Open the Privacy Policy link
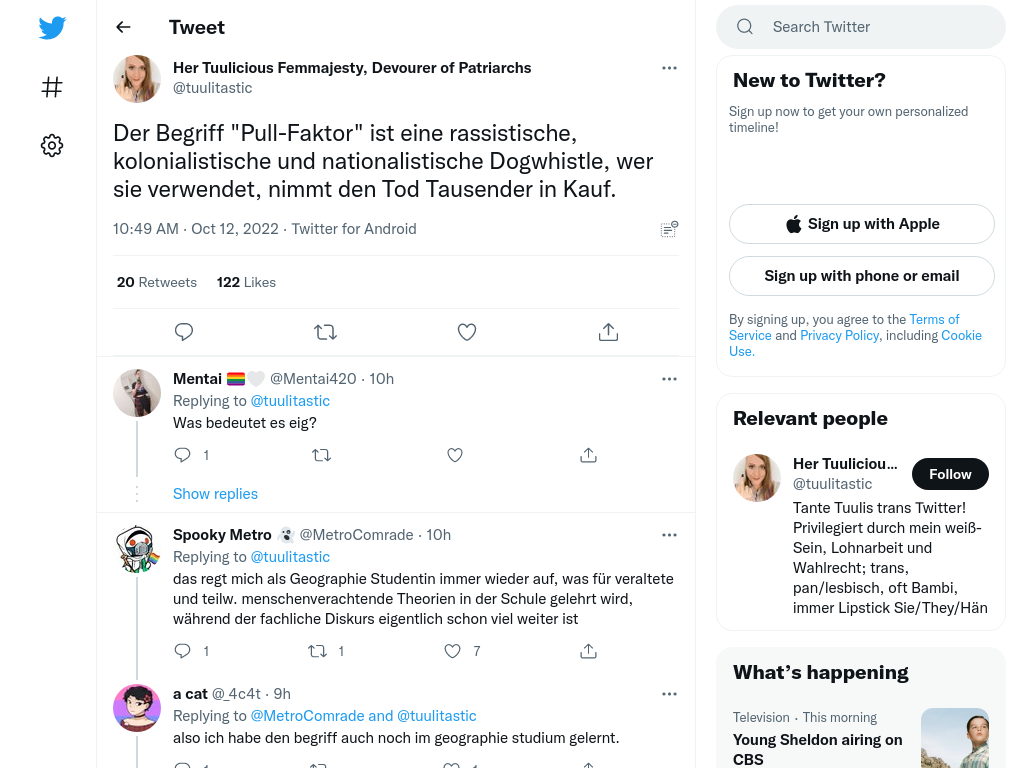The width and height of the screenshot is (1024, 768). pyautogui.click(x=839, y=335)
